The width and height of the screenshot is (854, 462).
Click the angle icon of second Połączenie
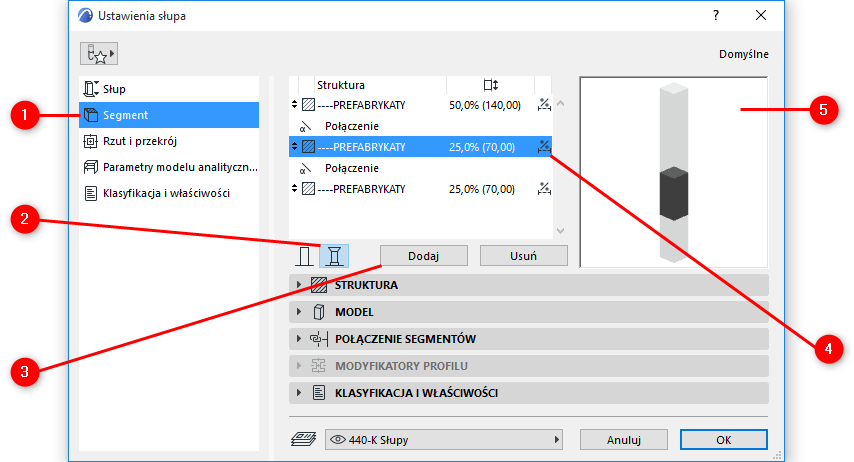click(x=306, y=168)
